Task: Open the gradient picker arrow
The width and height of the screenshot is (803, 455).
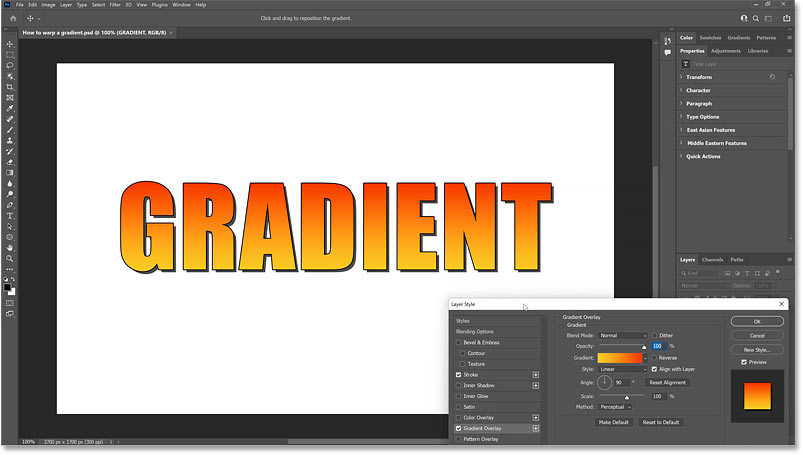Action: [645, 358]
